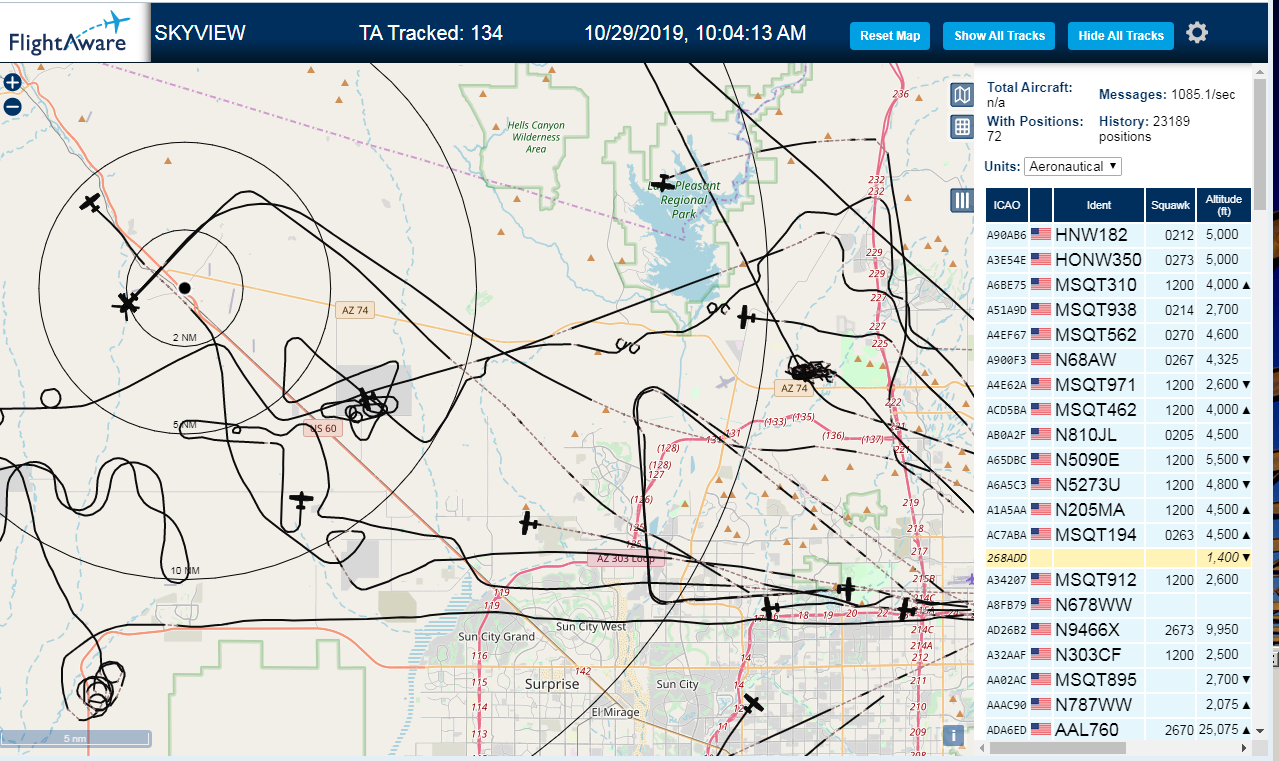Select aircraft row AAL760
Viewport: 1279px width, 761px height.
click(1119, 730)
